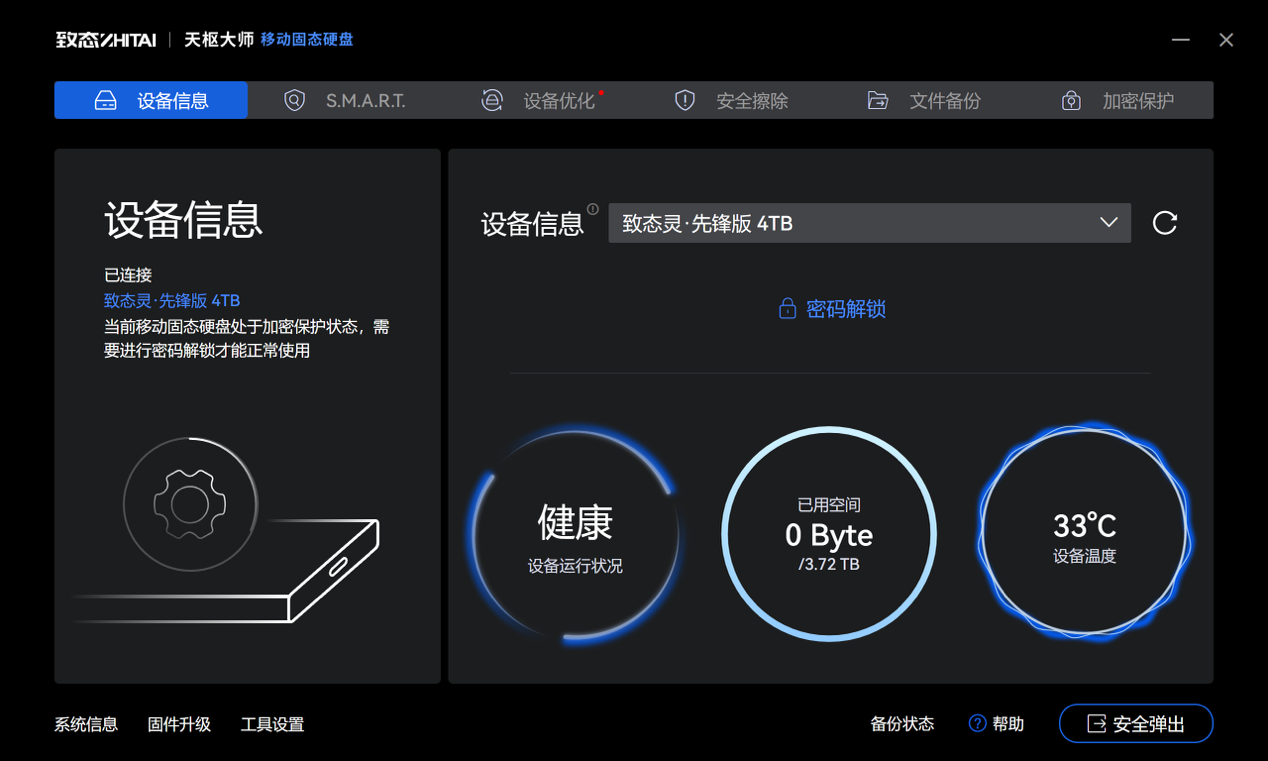This screenshot has width=1268, height=761.
Task: Open the 致态灵·先锋版 4TB device selector
Action: [850, 223]
